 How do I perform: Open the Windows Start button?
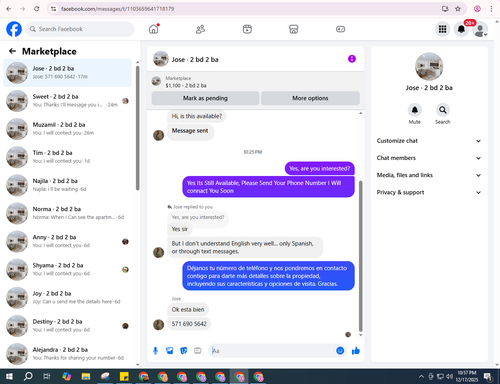tap(9, 377)
